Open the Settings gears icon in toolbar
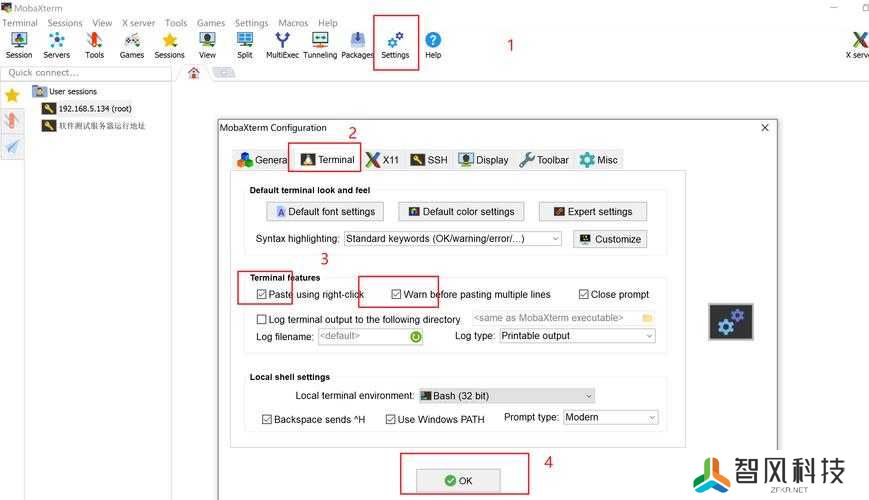Image resolution: width=869 pixels, height=500 pixels. [x=395, y=45]
